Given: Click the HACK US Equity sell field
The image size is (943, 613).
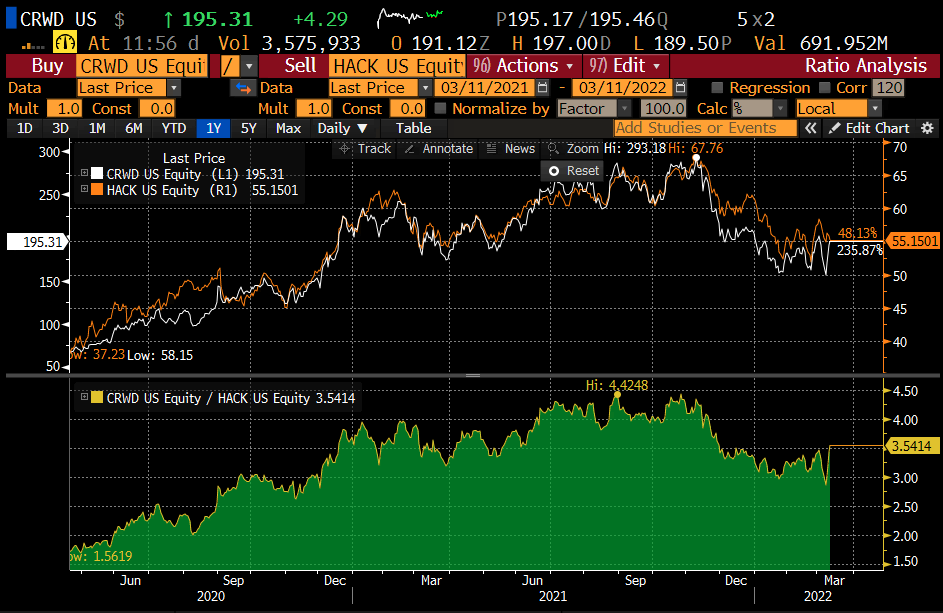Looking at the screenshot, I should click(397, 66).
